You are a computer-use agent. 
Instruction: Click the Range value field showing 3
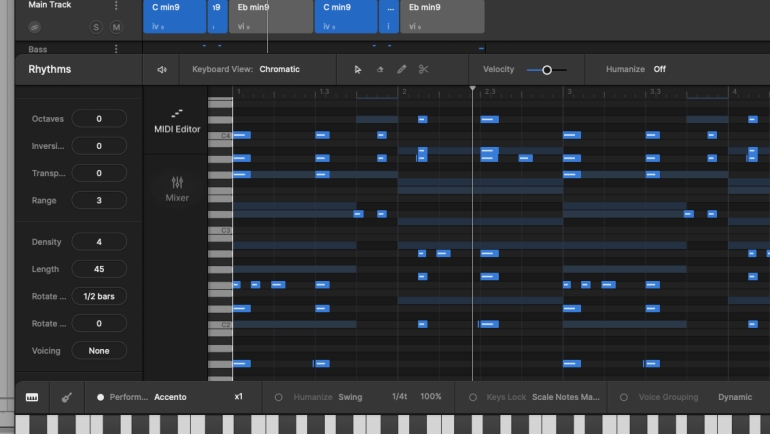tap(99, 200)
